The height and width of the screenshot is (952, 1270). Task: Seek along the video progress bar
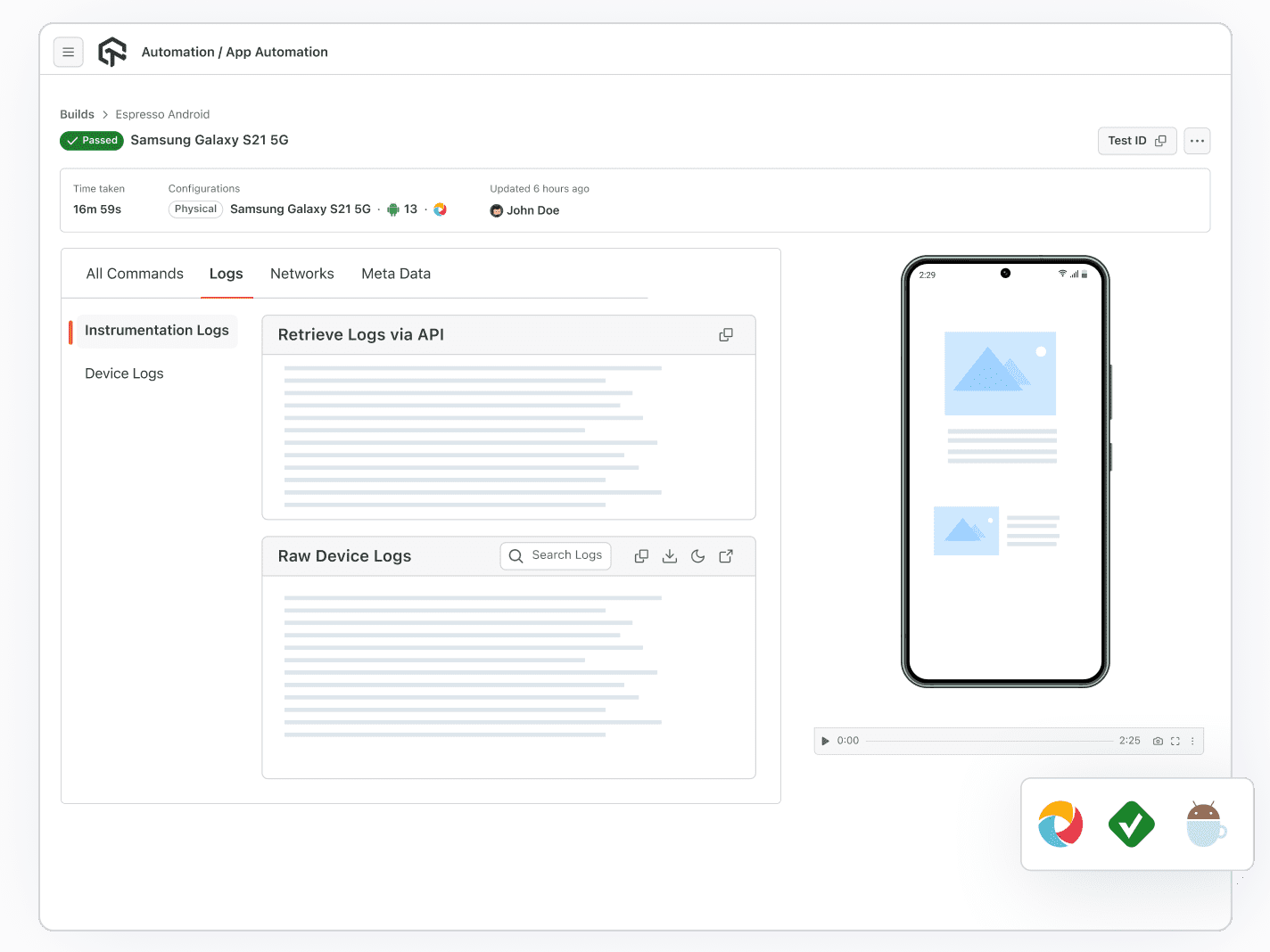[x=988, y=741]
